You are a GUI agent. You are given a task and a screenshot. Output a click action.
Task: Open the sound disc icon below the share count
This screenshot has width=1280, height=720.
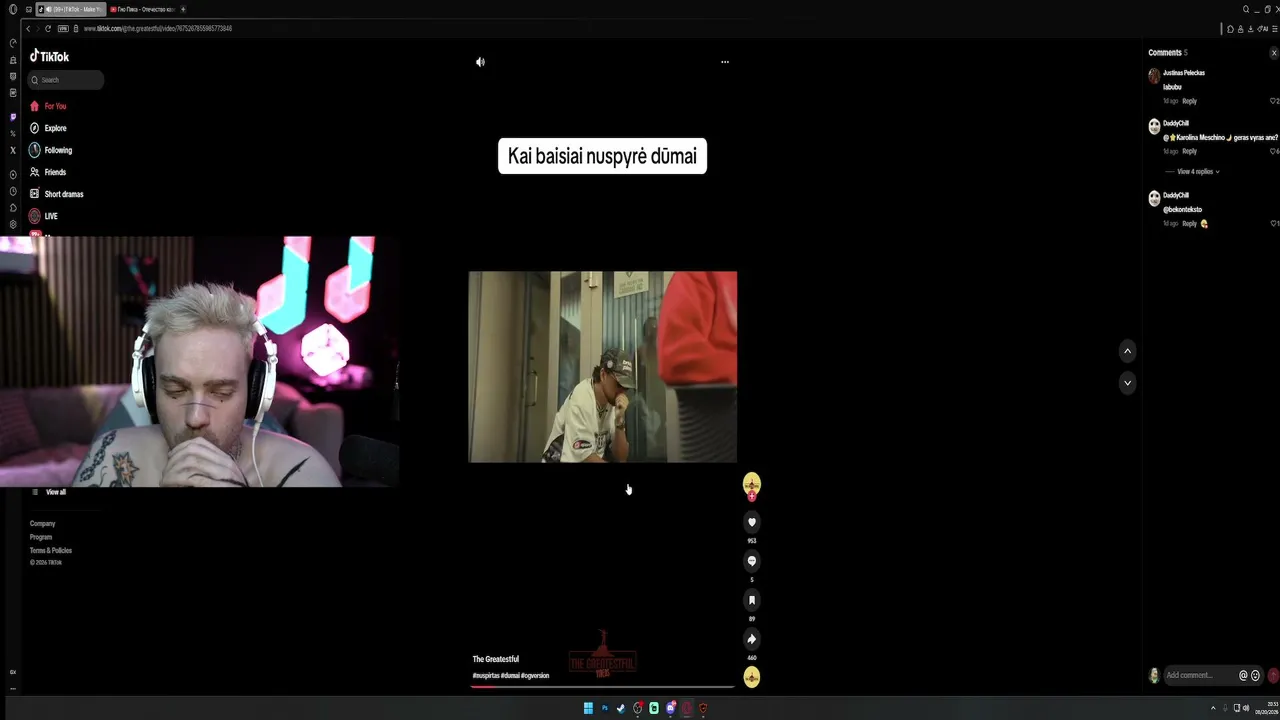pyautogui.click(x=752, y=677)
